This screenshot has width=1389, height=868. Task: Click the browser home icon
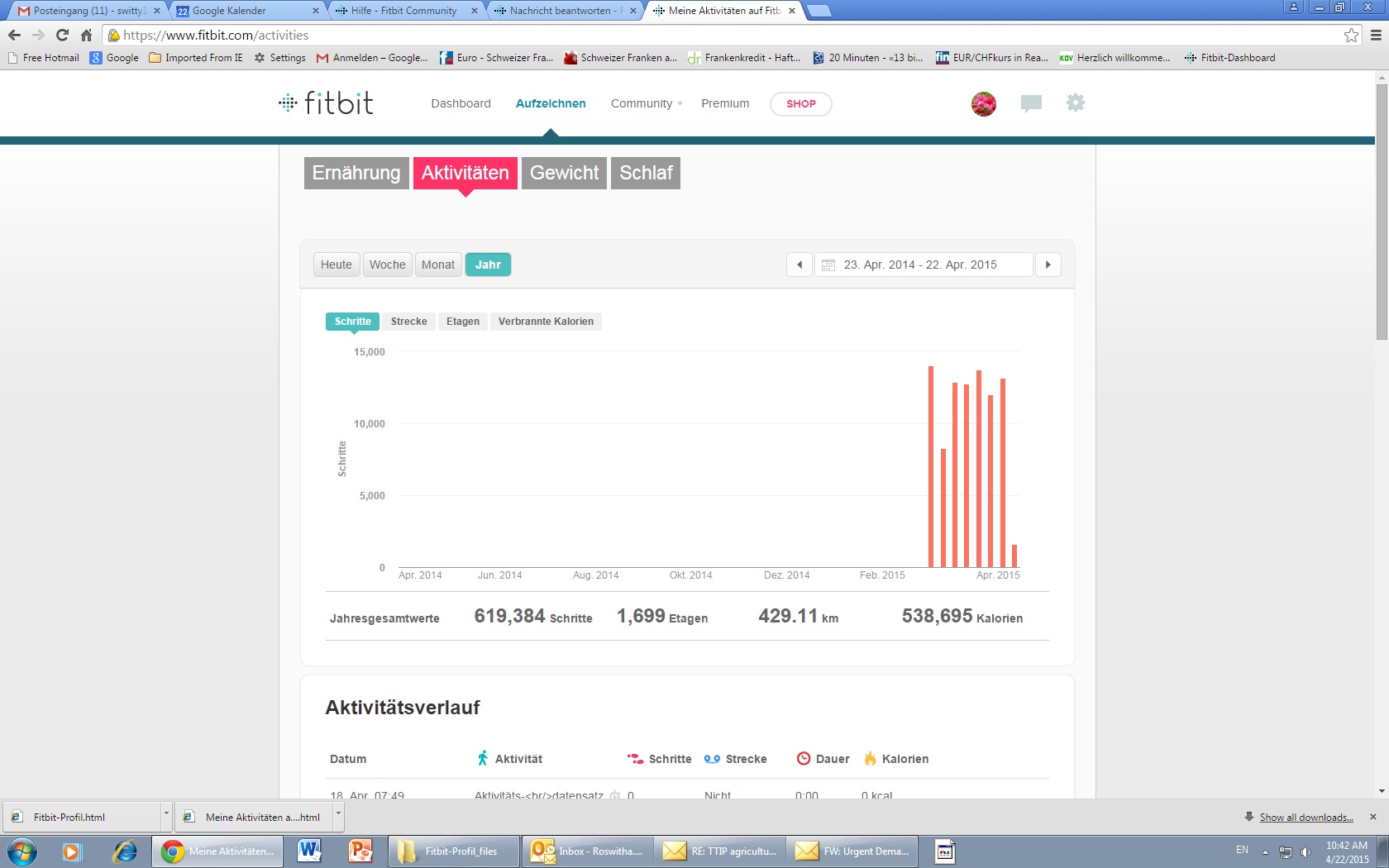[x=86, y=35]
